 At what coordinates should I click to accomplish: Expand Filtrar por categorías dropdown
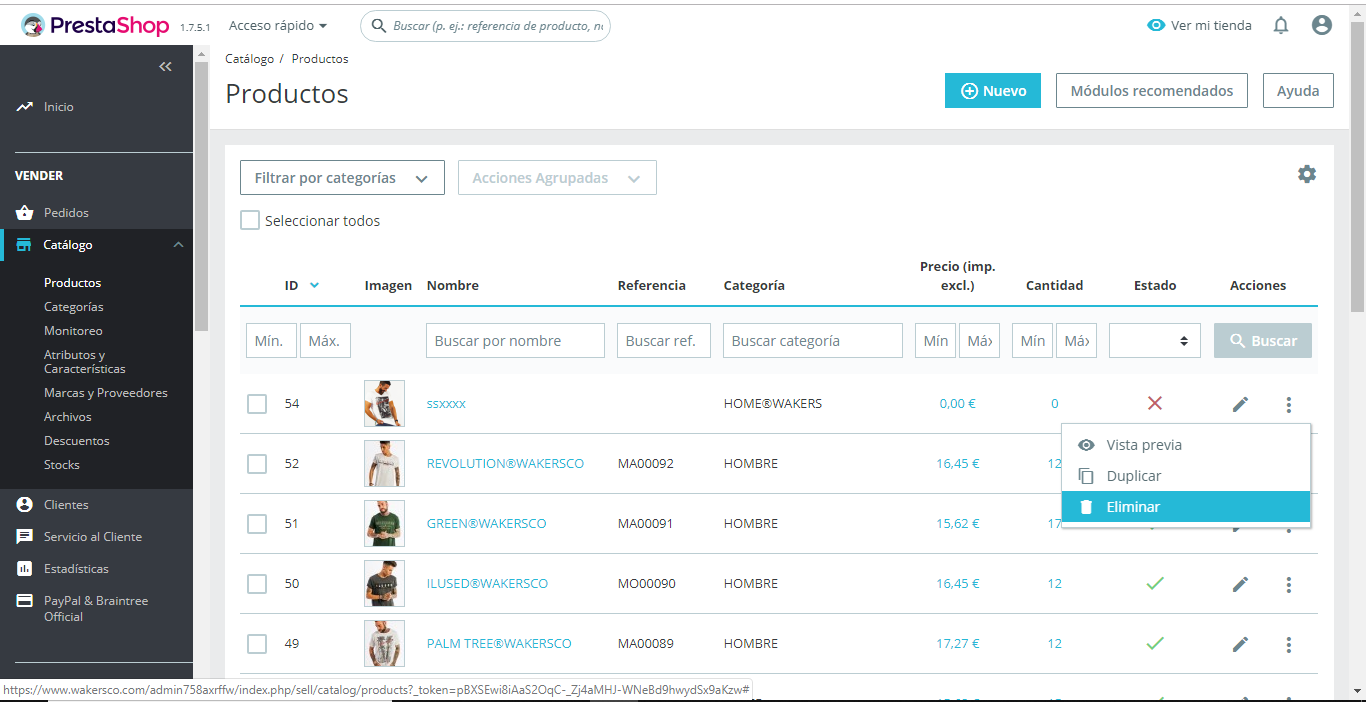point(342,178)
